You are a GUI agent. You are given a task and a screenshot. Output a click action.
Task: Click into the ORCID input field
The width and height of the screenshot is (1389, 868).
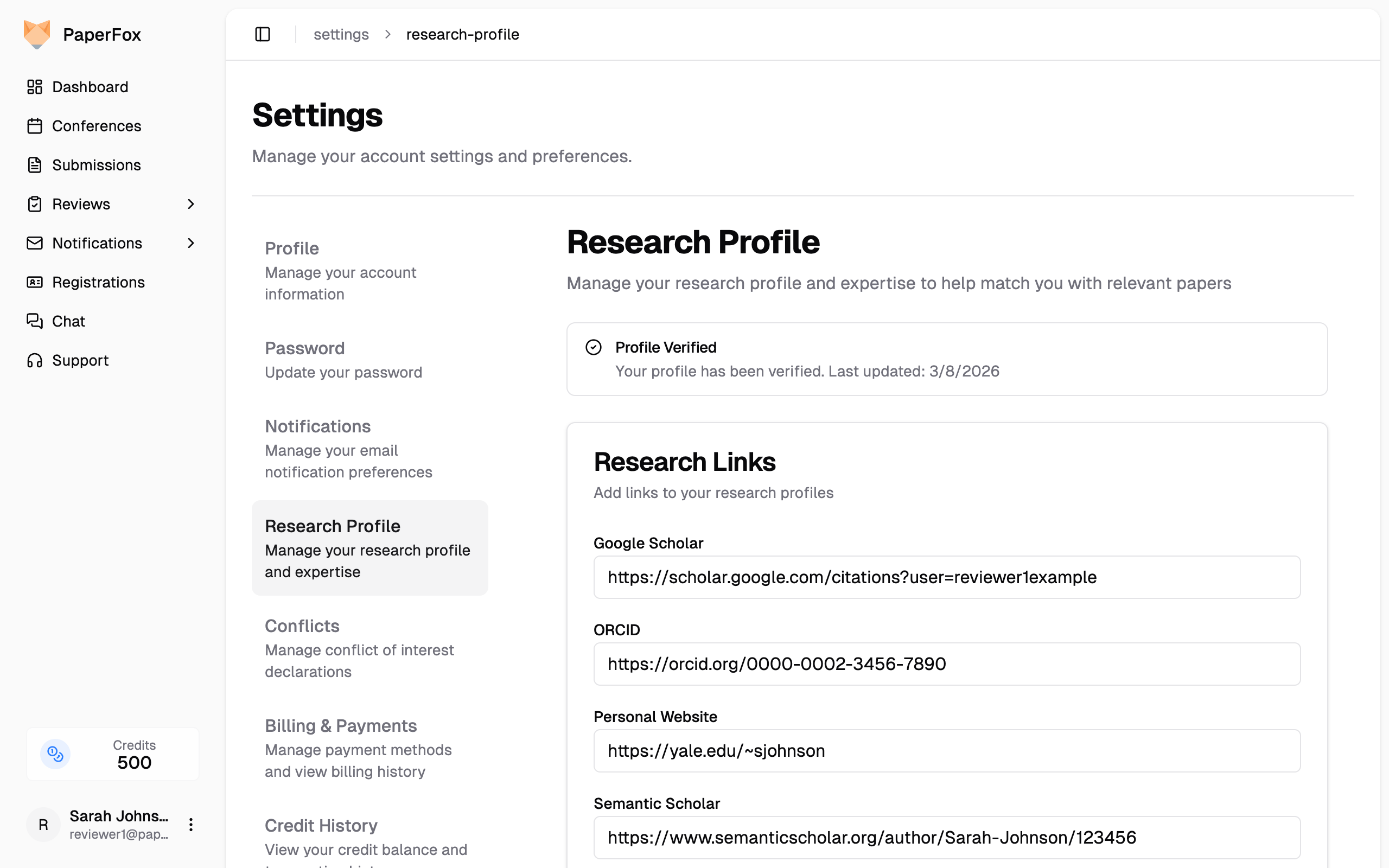pyautogui.click(x=946, y=663)
